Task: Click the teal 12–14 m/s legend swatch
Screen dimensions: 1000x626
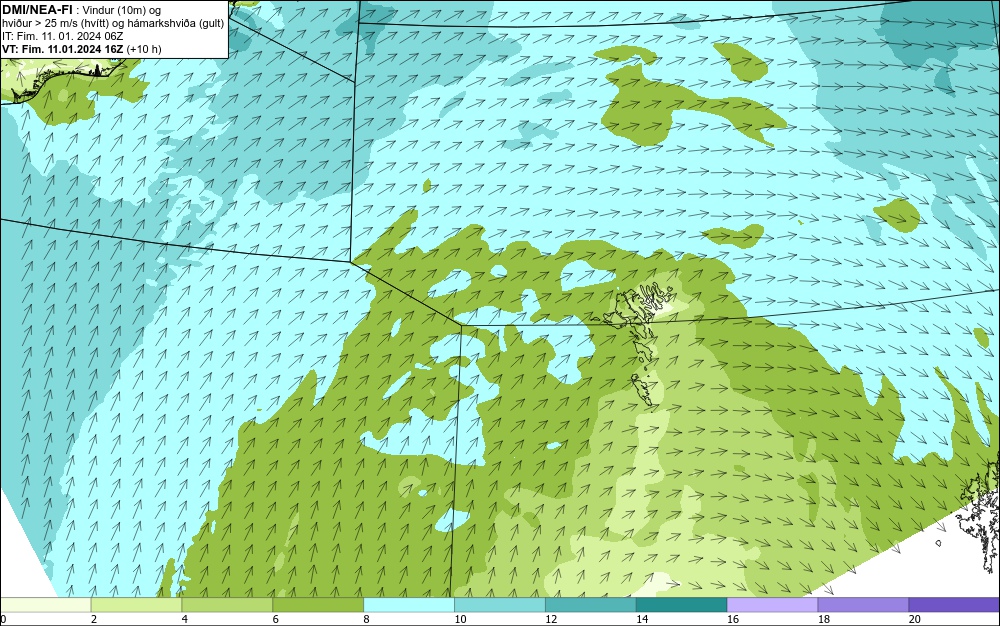Action: [591, 604]
